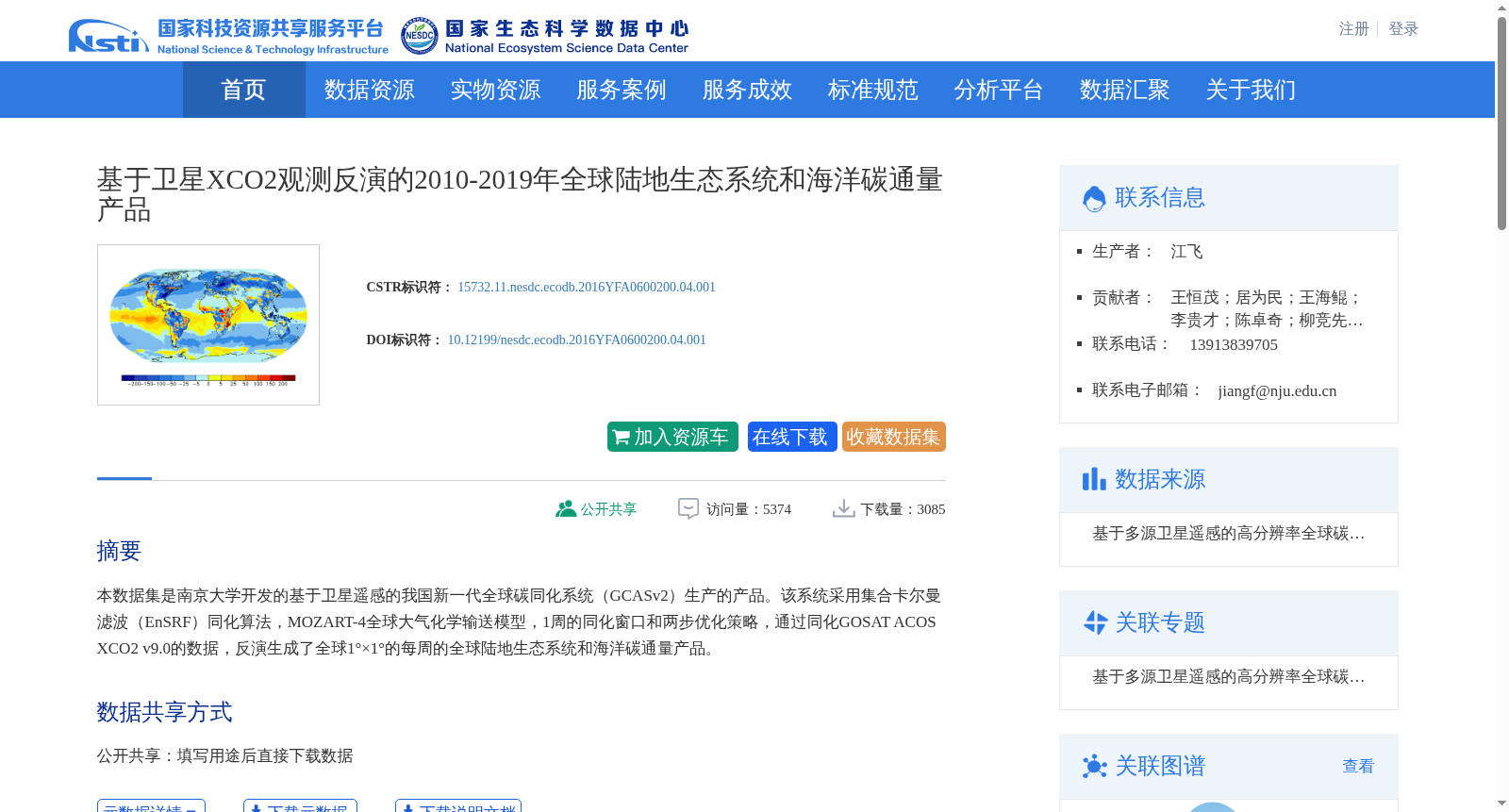Open the 数据汇聚 menu
The image size is (1509, 812).
[x=1125, y=90]
